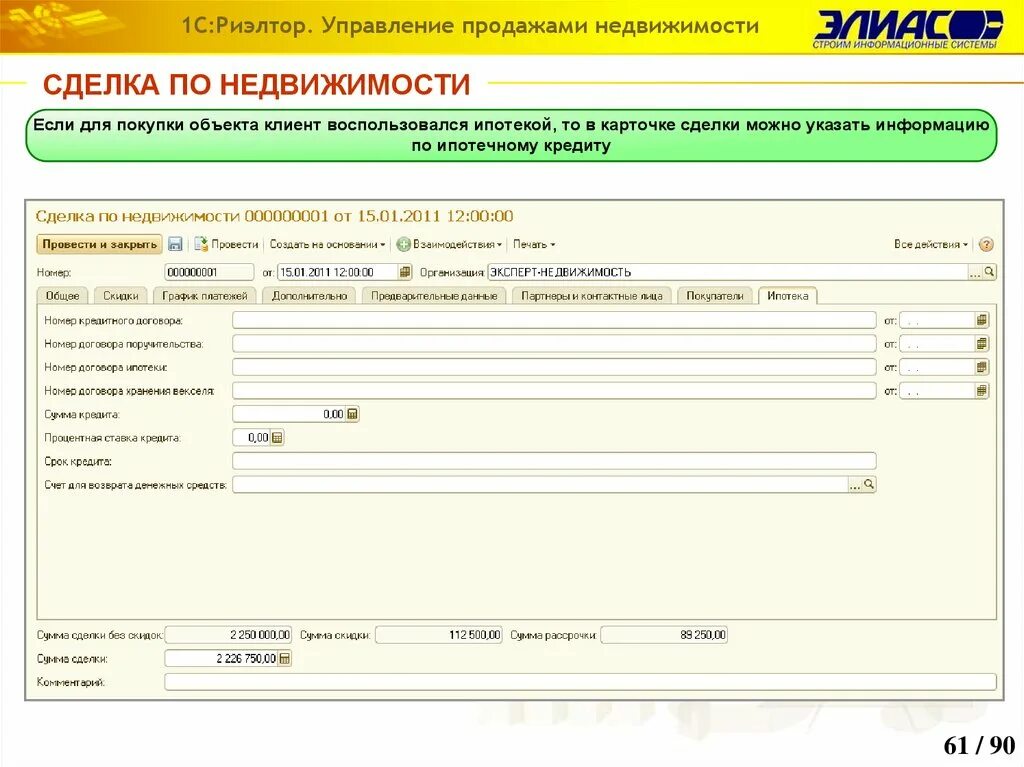Click the договора ипотеки date field

pyautogui.click(x=937, y=367)
